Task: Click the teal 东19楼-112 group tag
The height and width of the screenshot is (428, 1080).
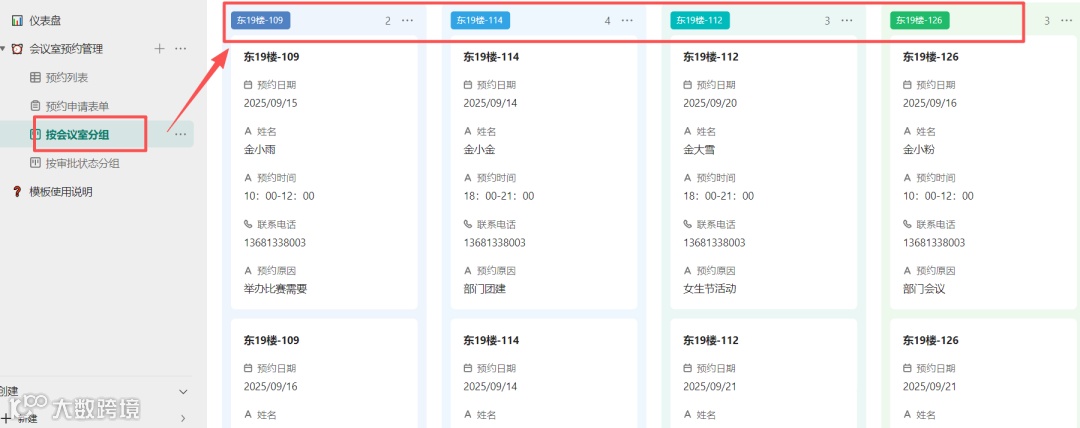Action: point(700,21)
